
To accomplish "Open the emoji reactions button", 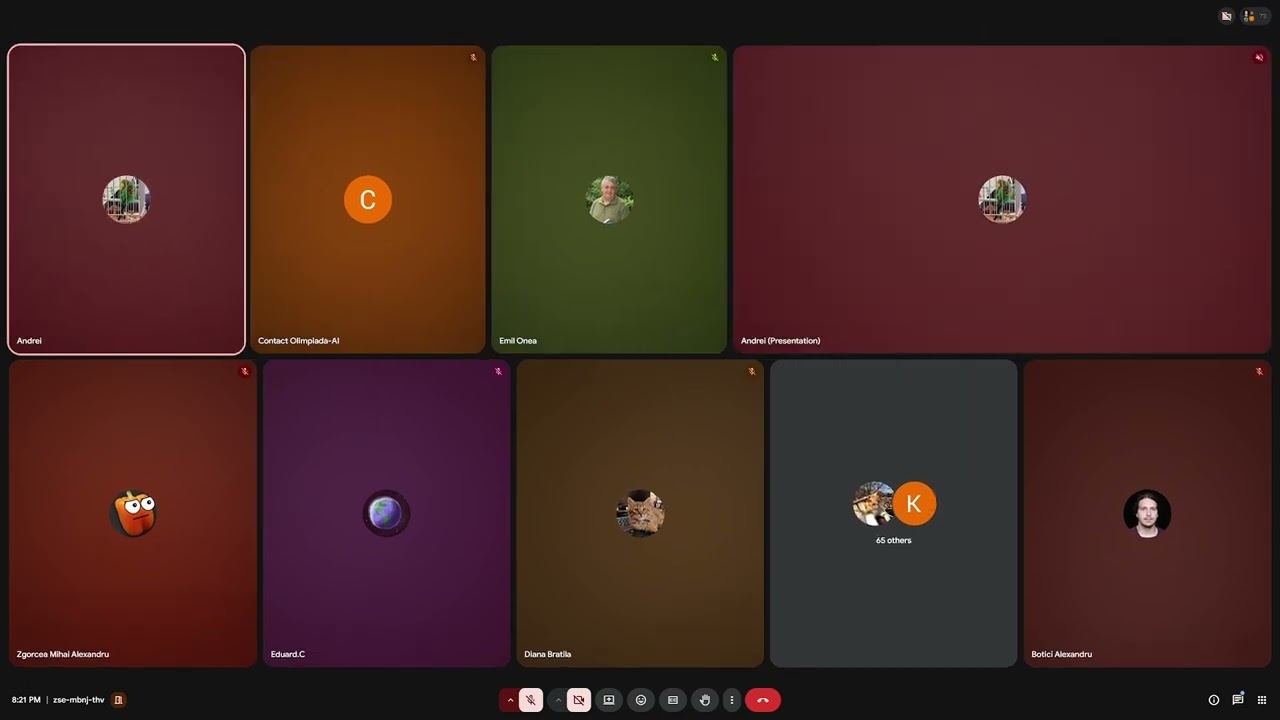I will click(x=641, y=700).
